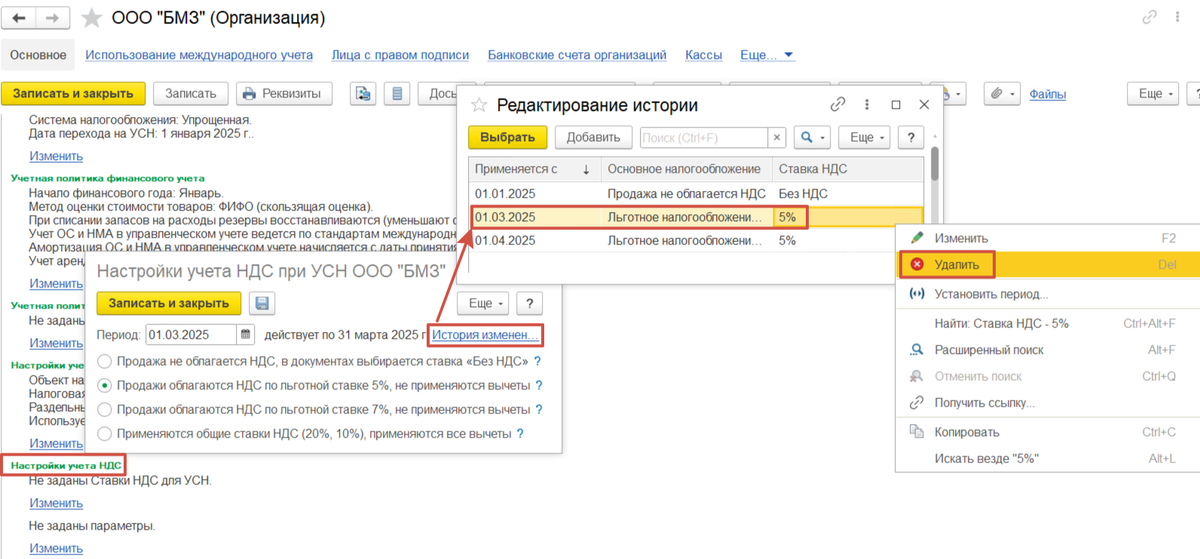The image size is (1200, 559).
Task: Click the printer Реквизиты button
Action: [284, 93]
